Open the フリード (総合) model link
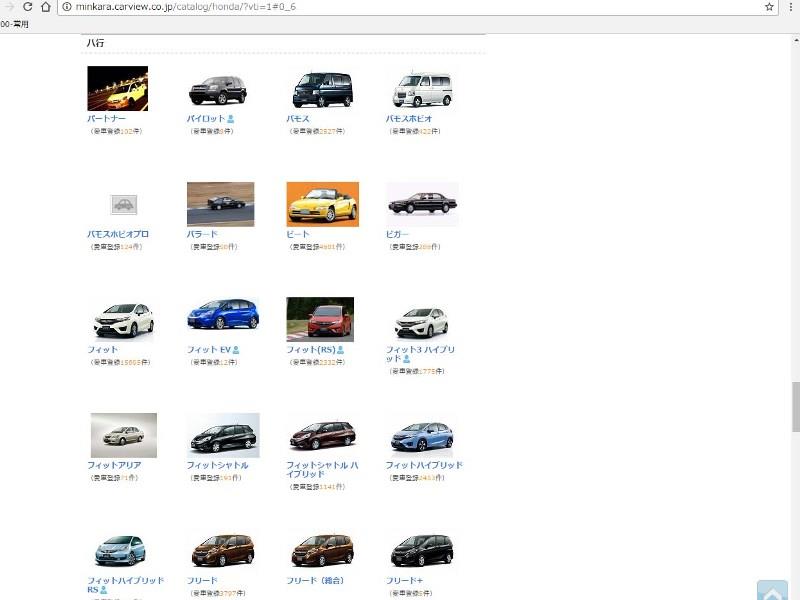The height and width of the screenshot is (600, 800). coord(315,581)
